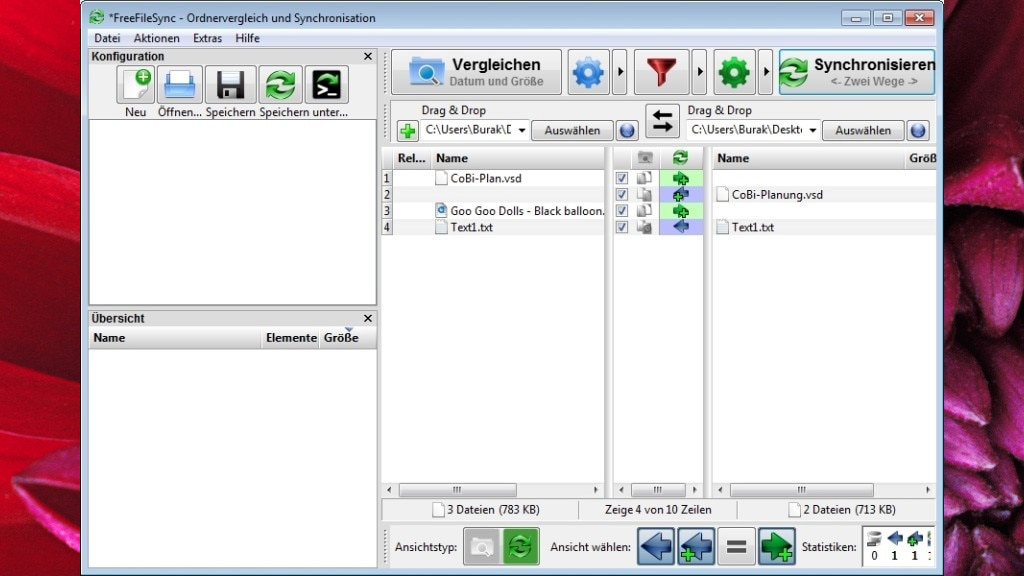Image resolution: width=1024 pixels, height=576 pixels.
Task: Click Rel... column header
Action: pos(411,158)
